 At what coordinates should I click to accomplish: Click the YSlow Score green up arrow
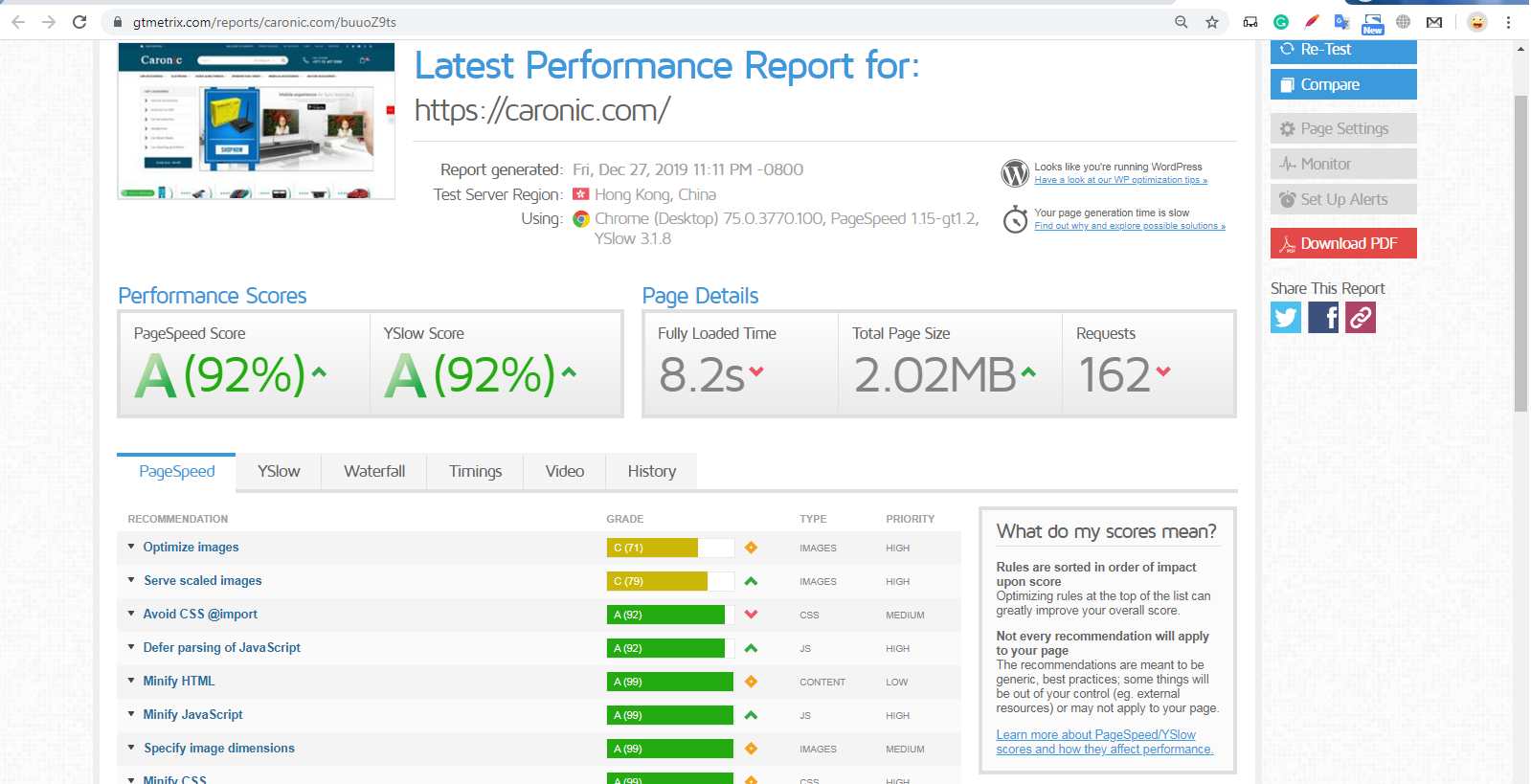(x=569, y=371)
